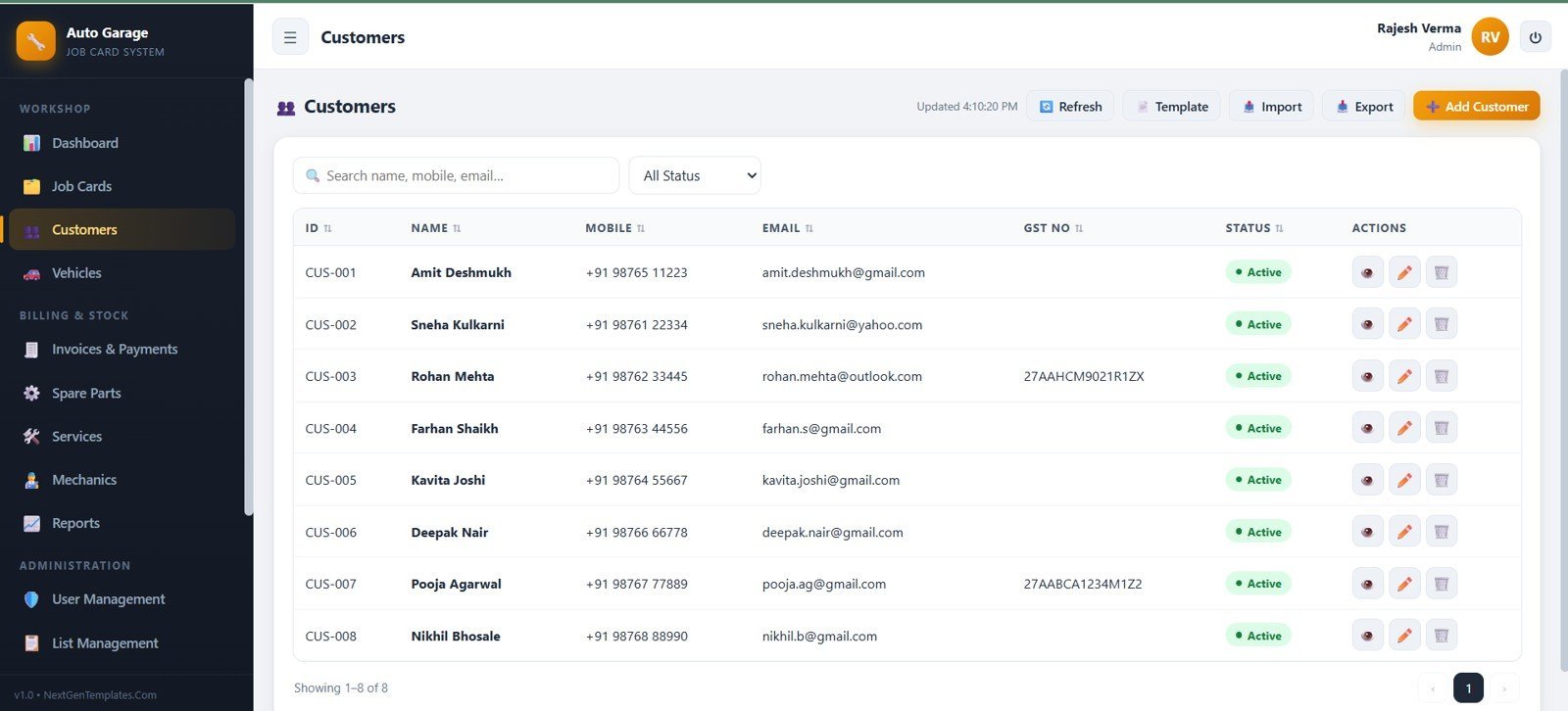
Task: Go to Services in sidebar
Action: (122, 436)
